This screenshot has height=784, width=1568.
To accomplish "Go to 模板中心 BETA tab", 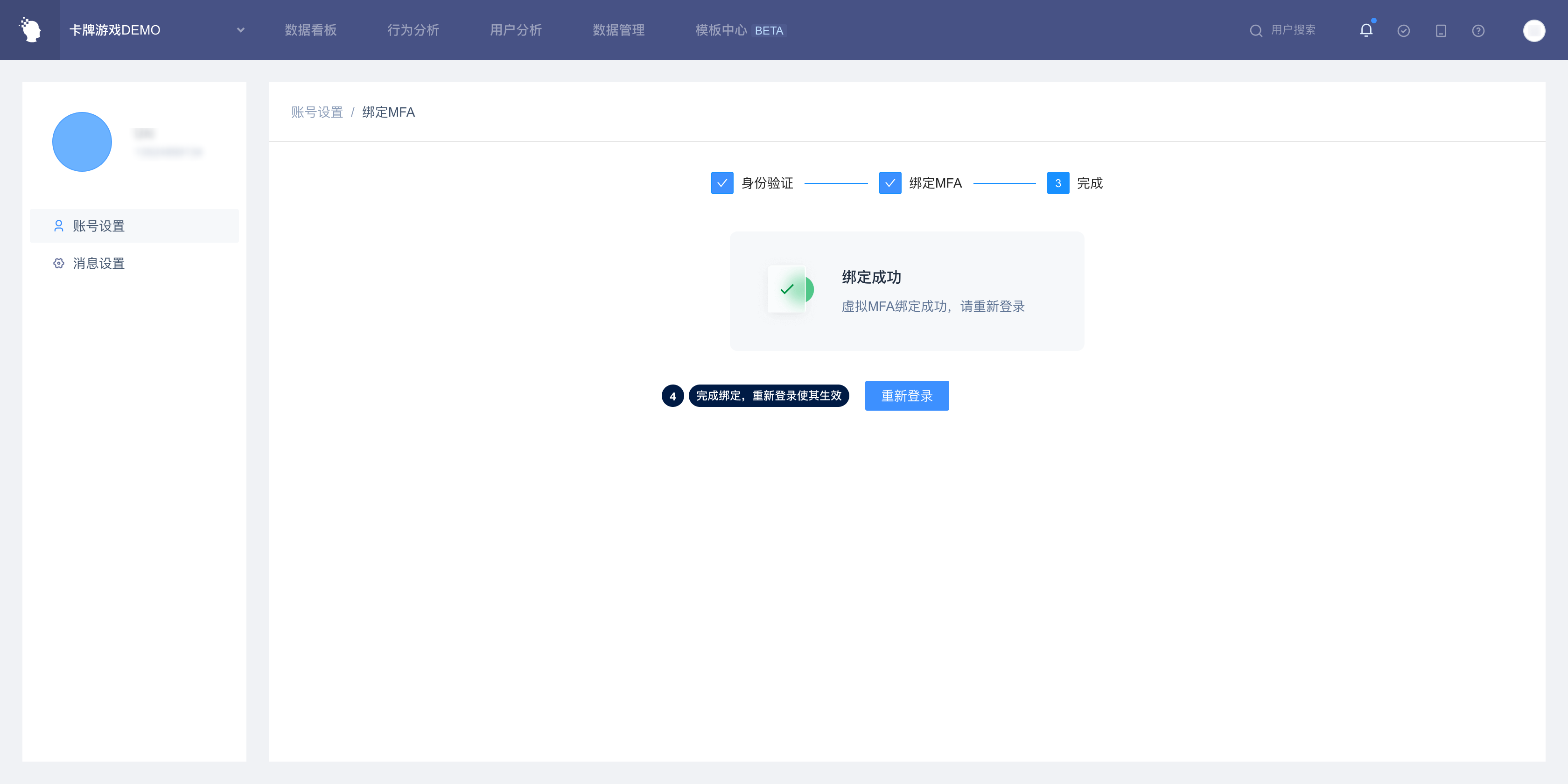I will point(740,30).
